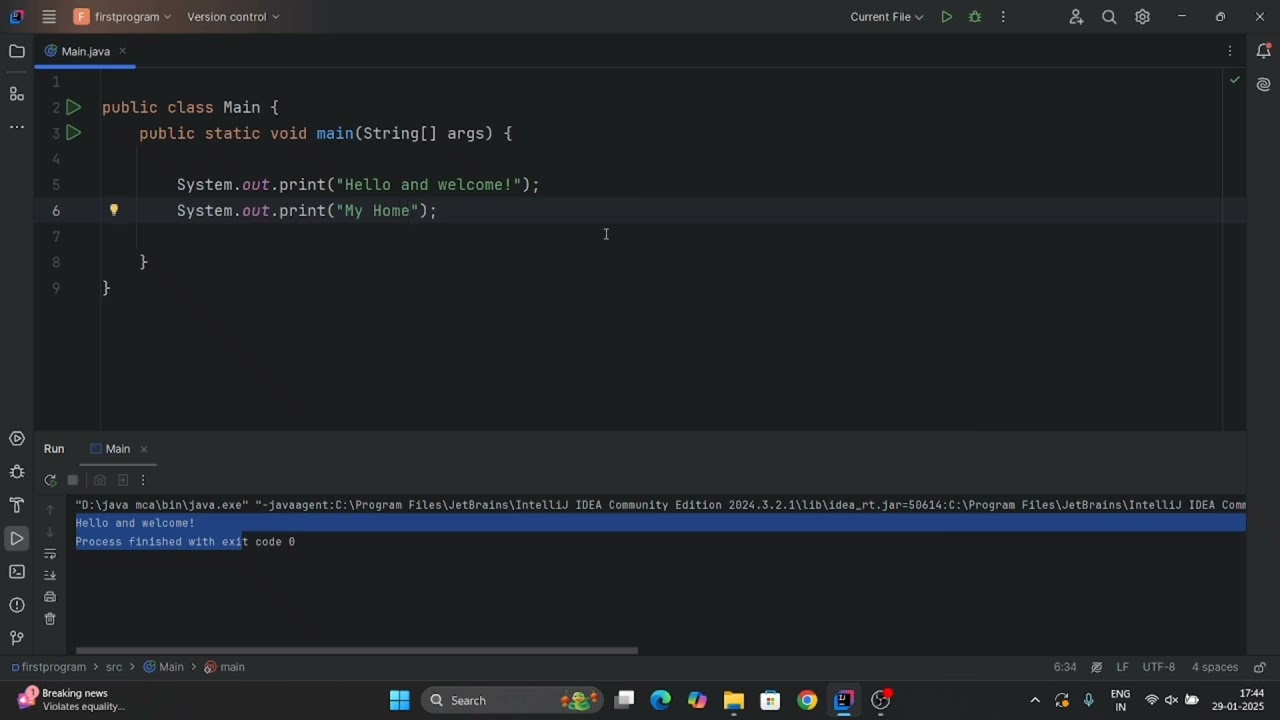Viewport: 1280px width, 720px height.
Task: Clear console output with trash icon
Action: [50, 619]
